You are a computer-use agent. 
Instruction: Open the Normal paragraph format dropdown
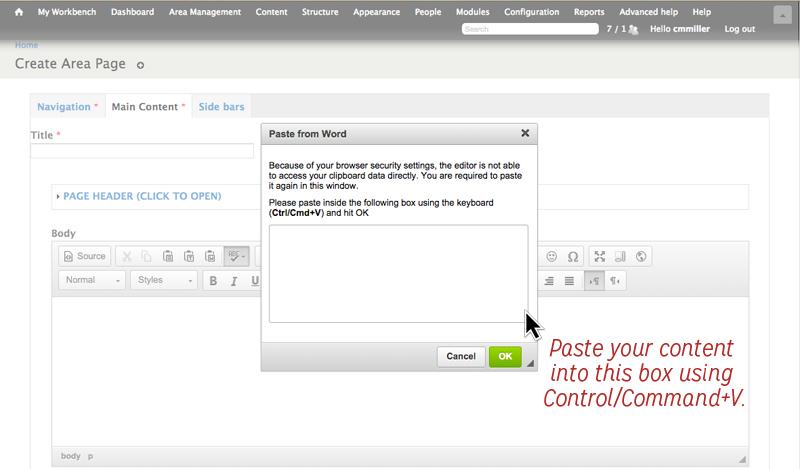(92, 281)
